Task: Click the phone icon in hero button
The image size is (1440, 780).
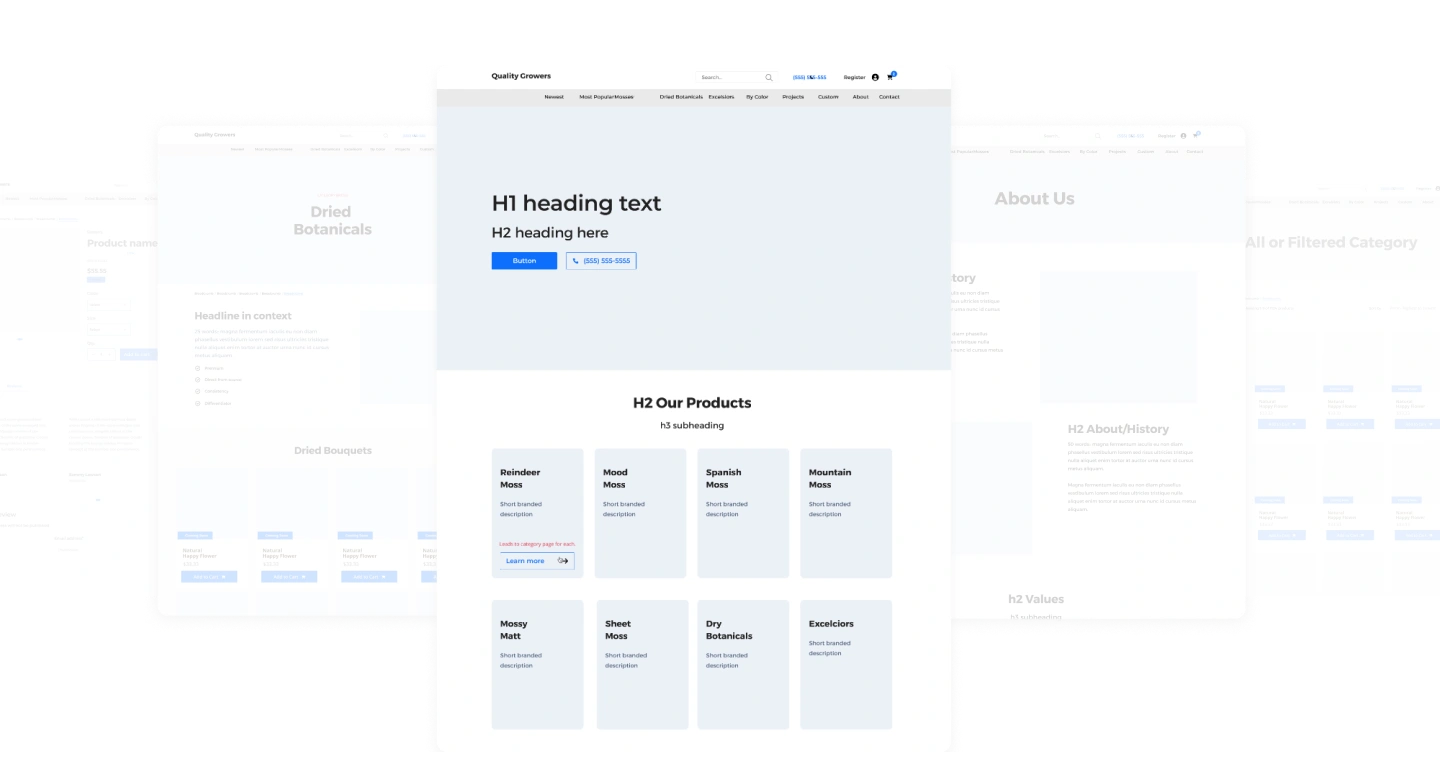Action: click(x=575, y=261)
